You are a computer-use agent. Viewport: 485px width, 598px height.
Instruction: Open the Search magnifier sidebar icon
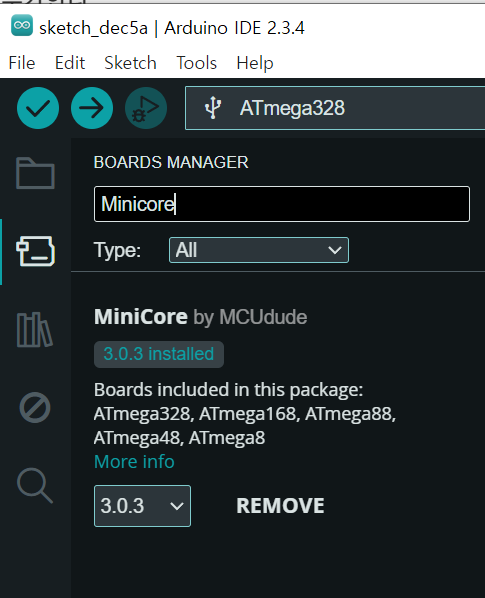click(35, 485)
